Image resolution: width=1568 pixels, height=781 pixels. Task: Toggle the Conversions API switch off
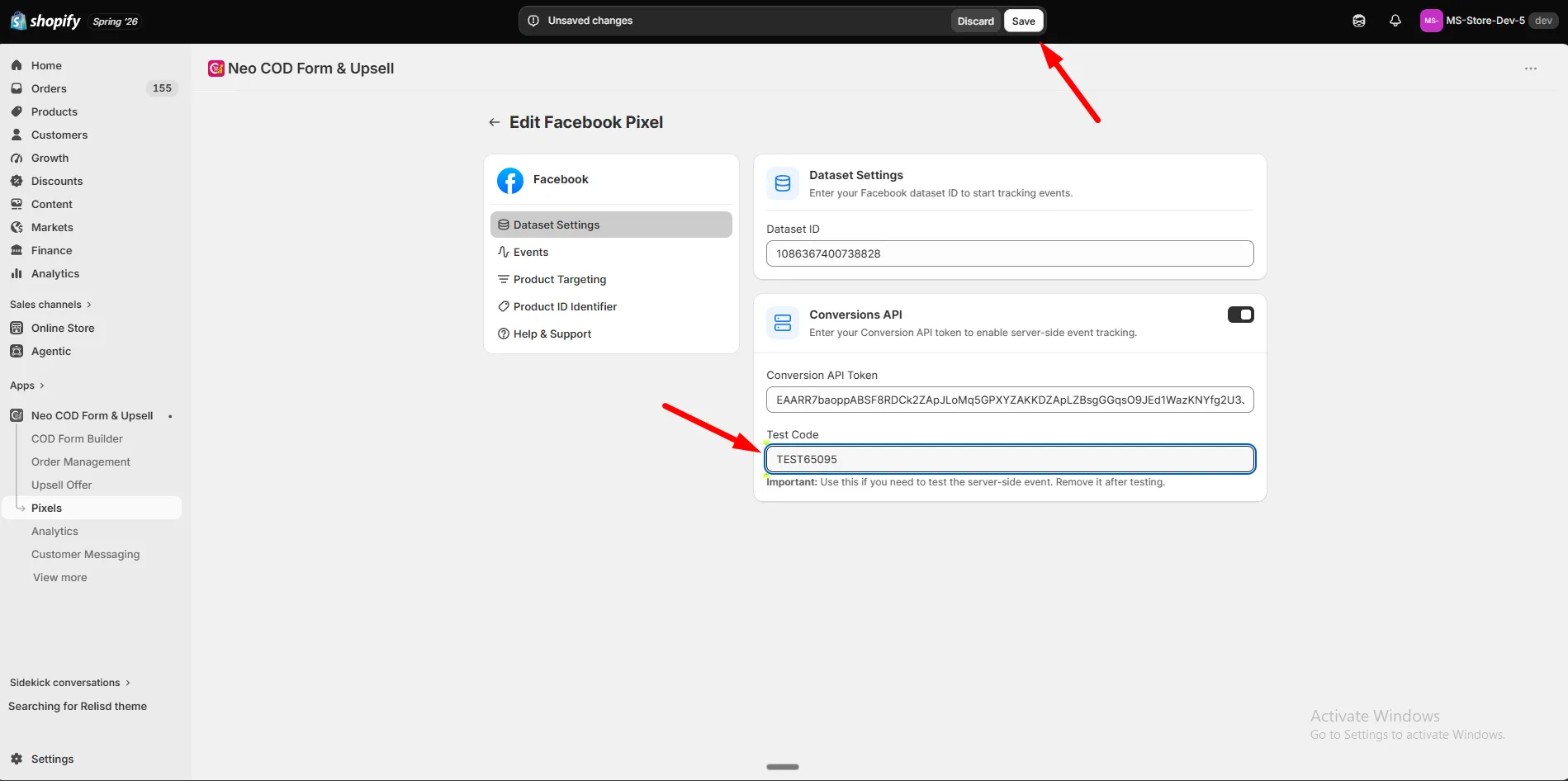[x=1240, y=315]
